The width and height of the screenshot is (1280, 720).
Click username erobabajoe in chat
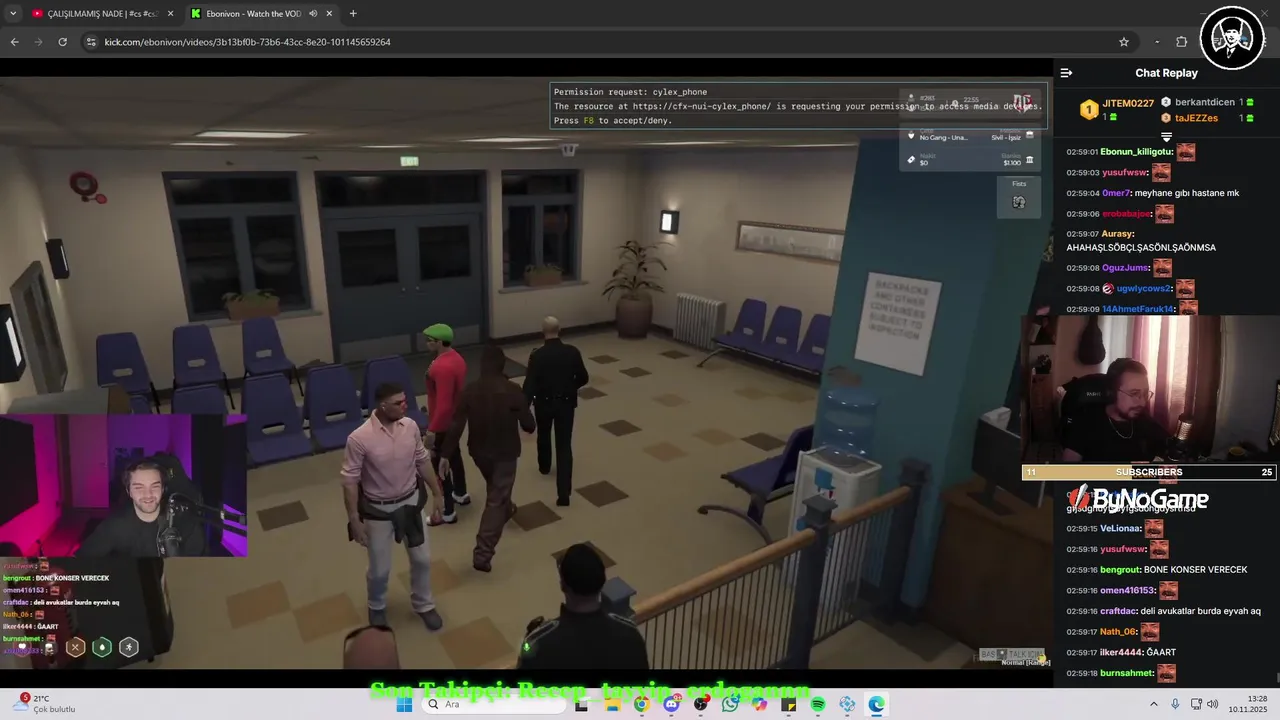click(1126, 214)
